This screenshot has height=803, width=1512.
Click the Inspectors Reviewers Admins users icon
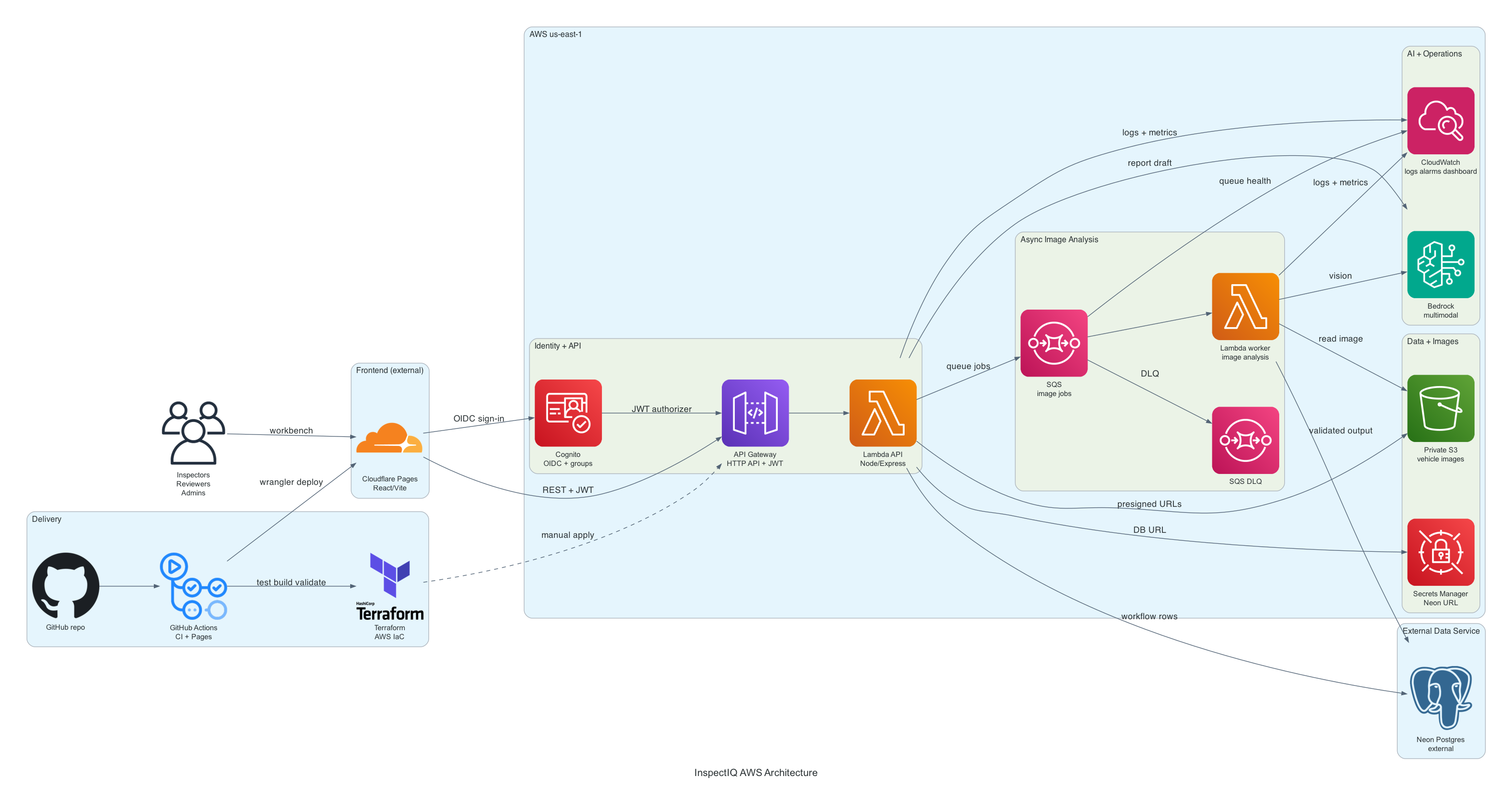click(193, 433)
